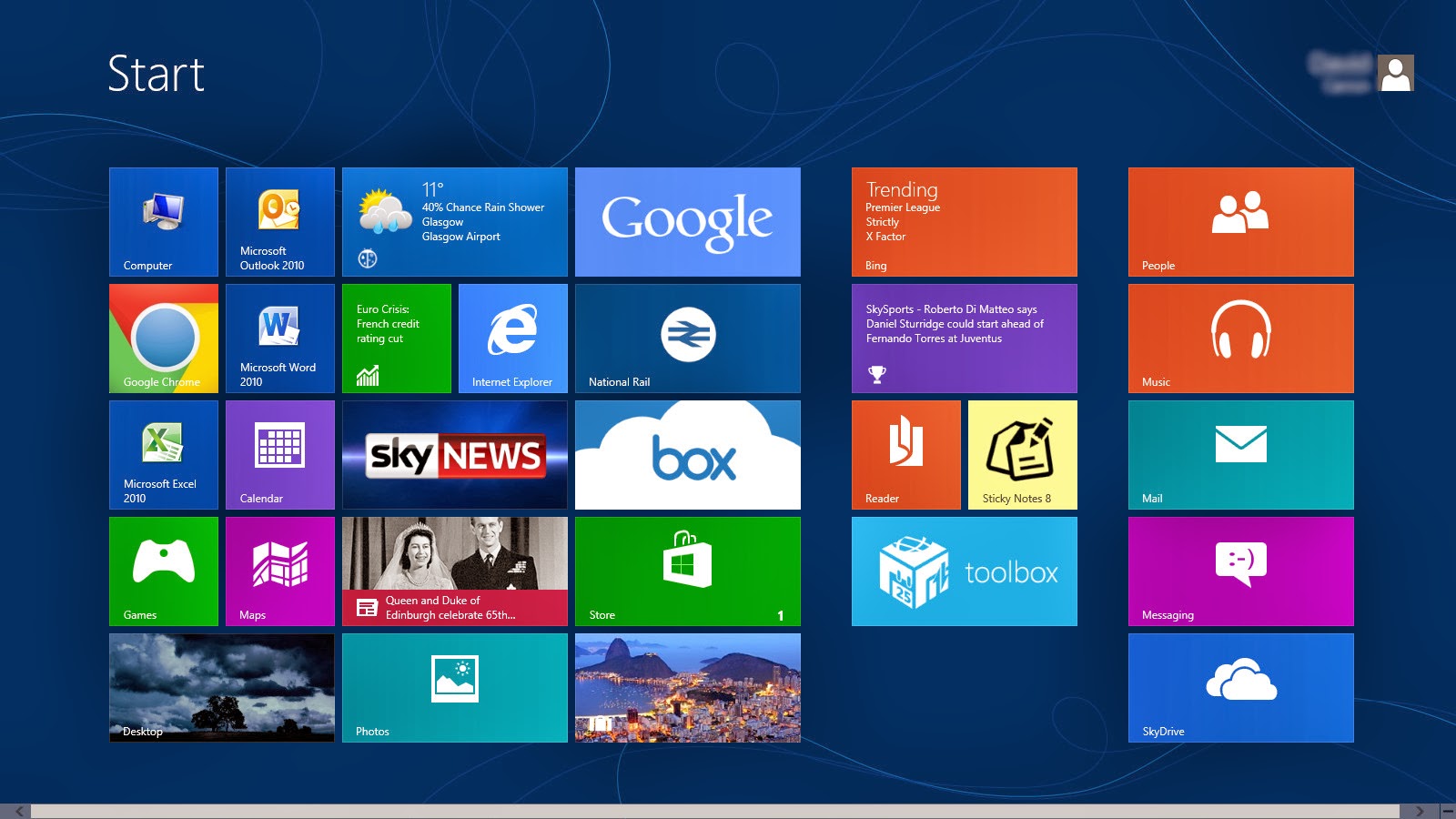Click the Glasgow weather live tile
Image resolution: width=1456 pixels, height=819 pixels.
pos(455,221)
